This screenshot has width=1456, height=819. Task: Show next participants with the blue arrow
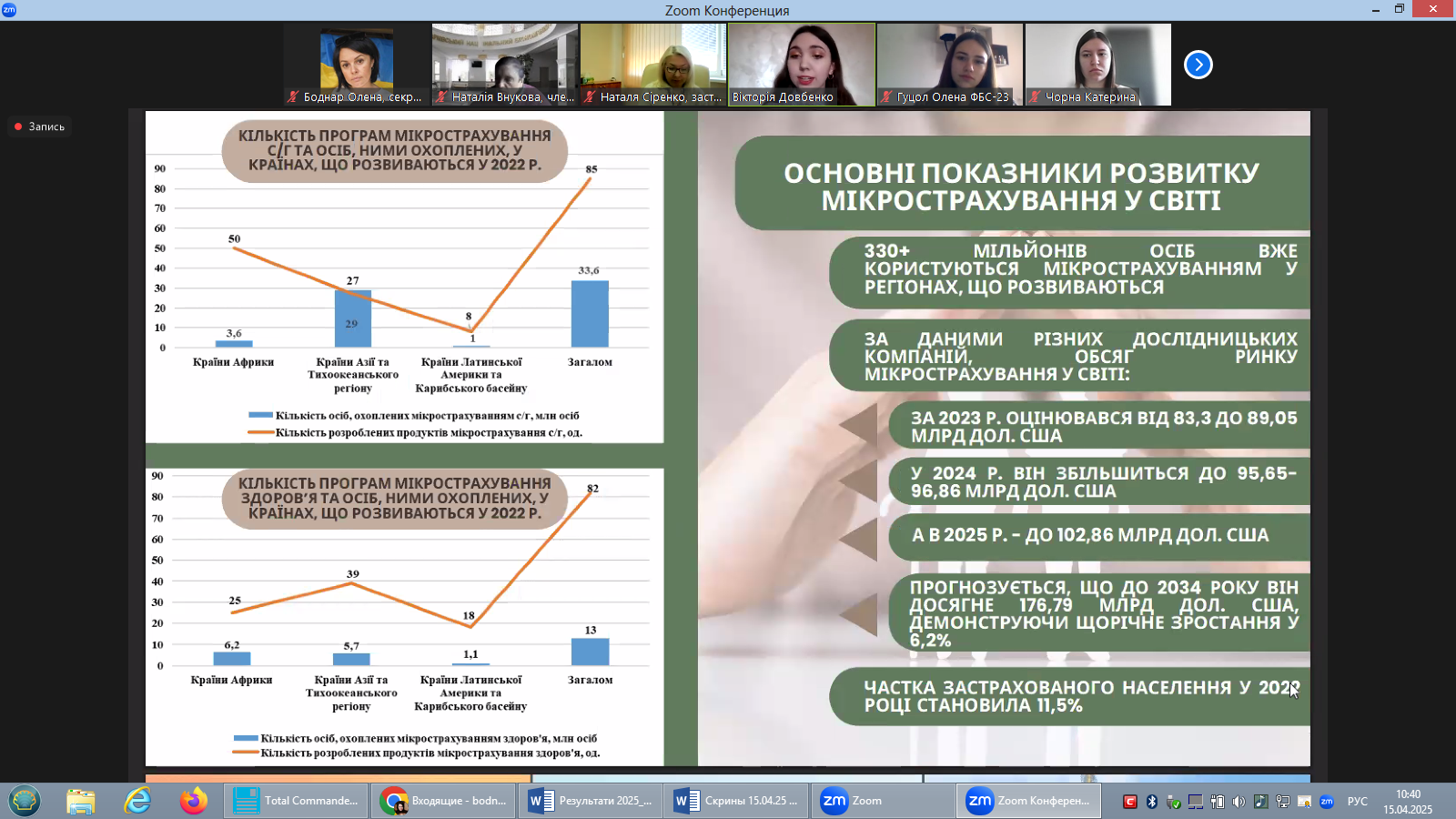point(1198,65)
